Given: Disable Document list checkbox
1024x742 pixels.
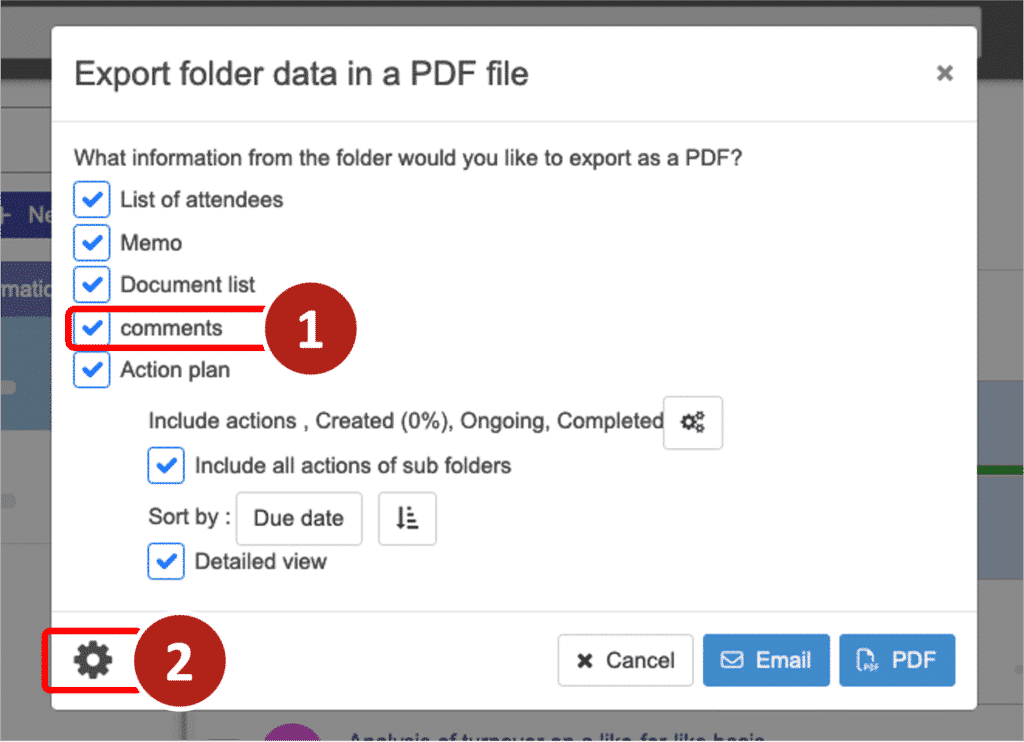Looking at the screenshot, I should pyautogui.click(x=92, y=285).
